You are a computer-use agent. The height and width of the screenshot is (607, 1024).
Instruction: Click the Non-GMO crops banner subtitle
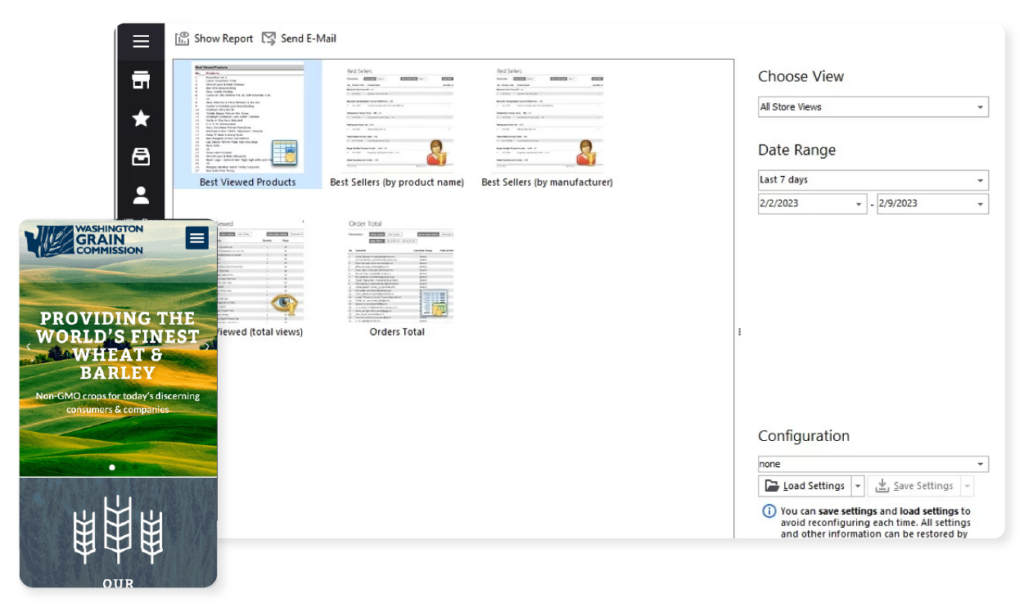[118, 402]
